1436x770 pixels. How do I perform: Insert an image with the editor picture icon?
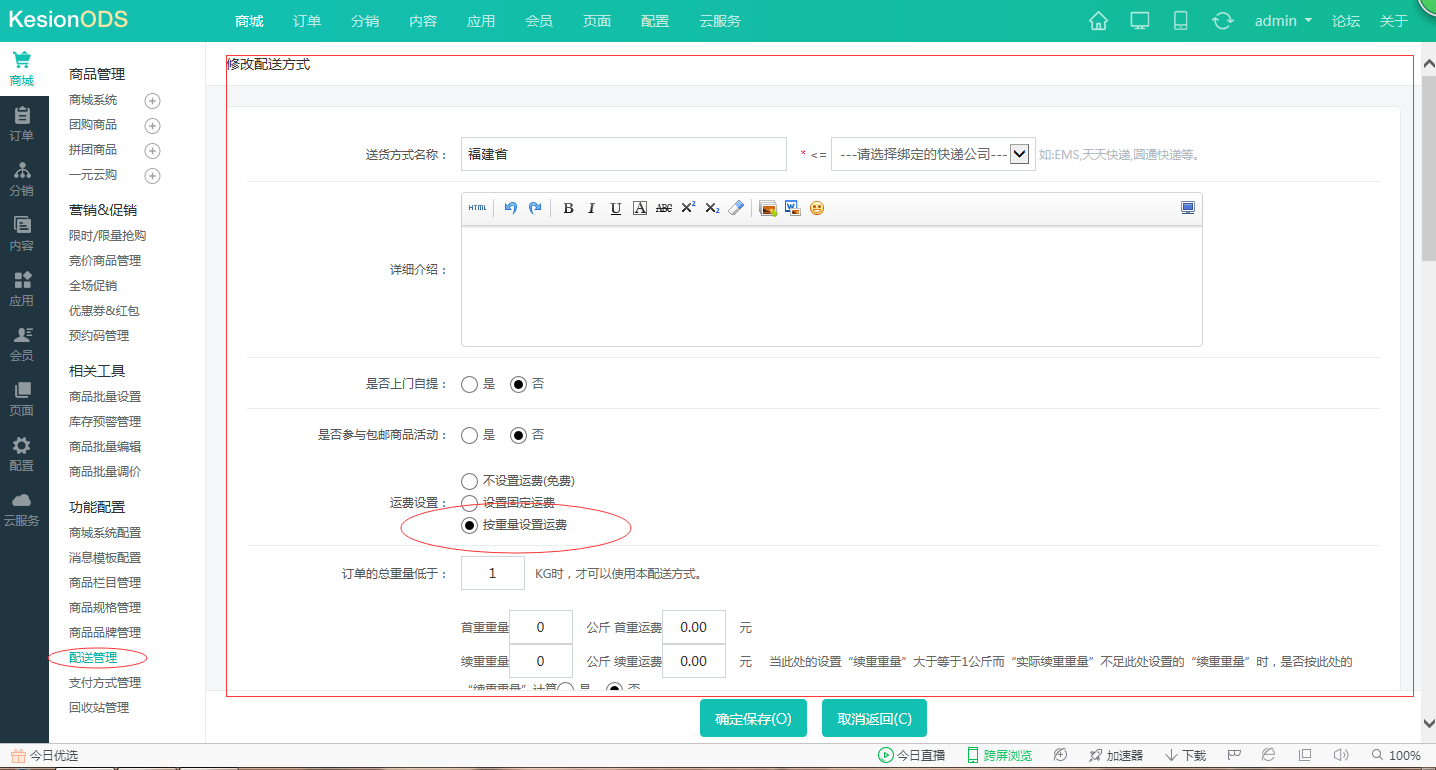point(768,208)
